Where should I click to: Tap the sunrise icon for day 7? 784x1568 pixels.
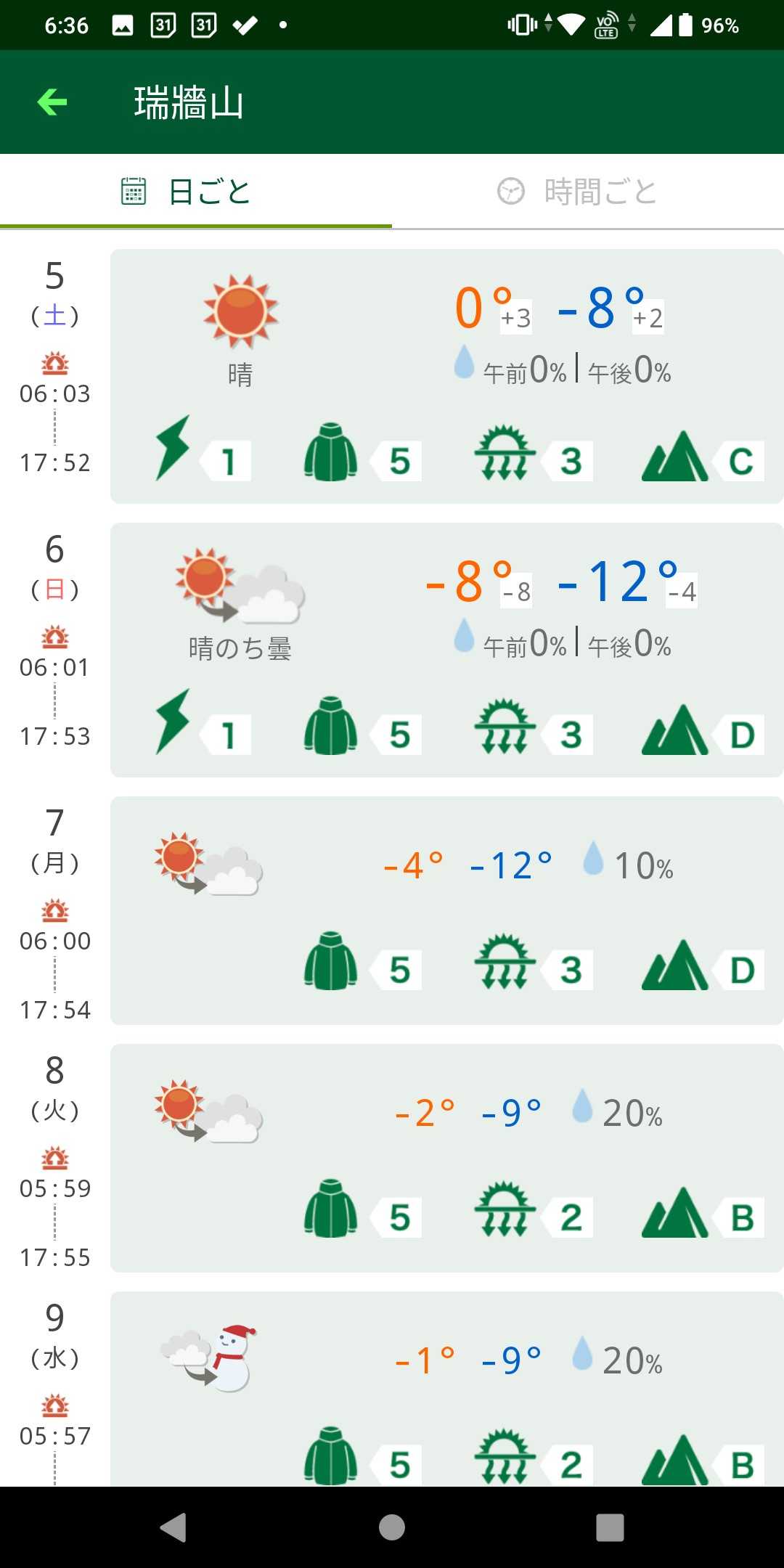(55, 910)
